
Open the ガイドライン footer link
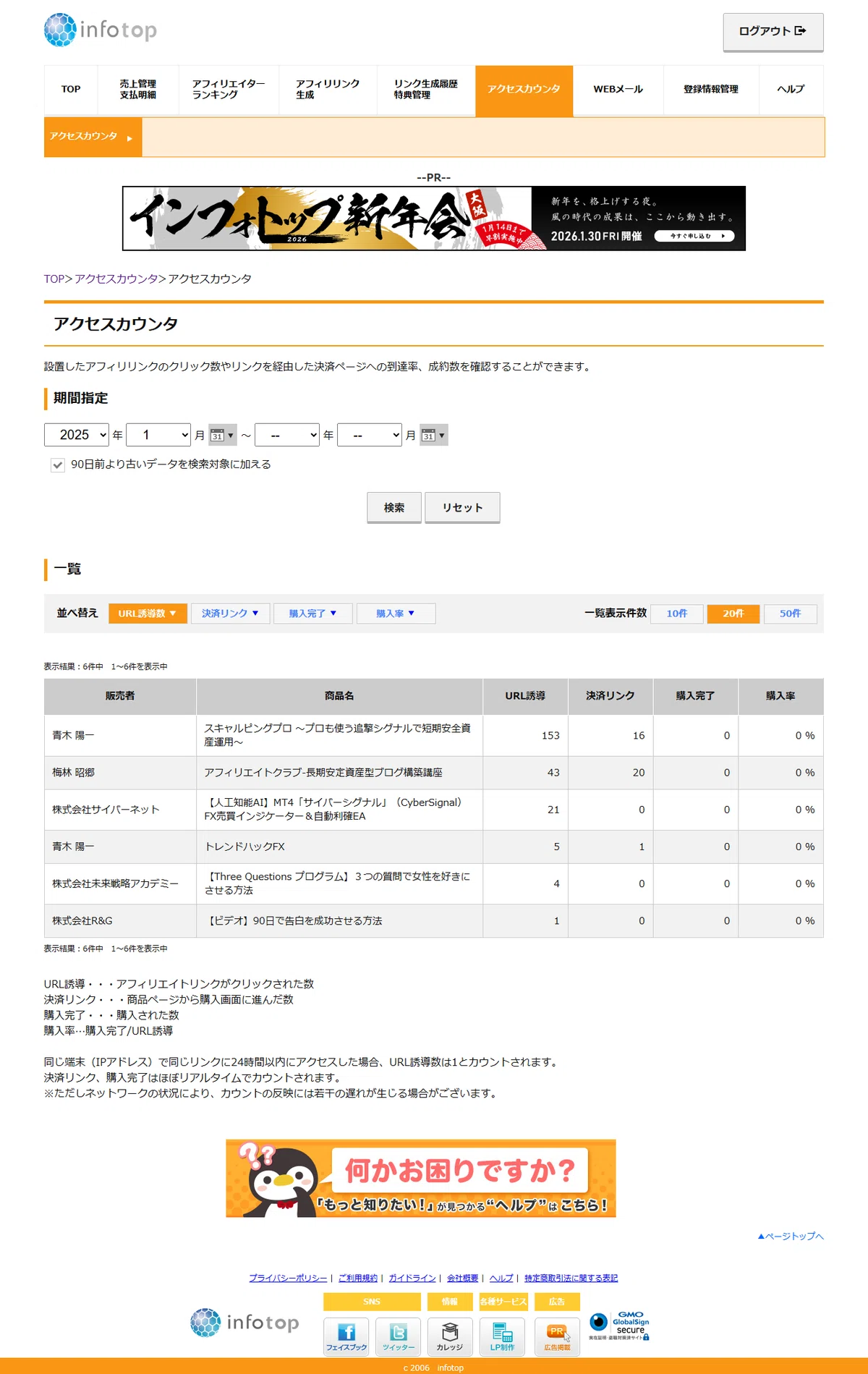(412, 1278)
